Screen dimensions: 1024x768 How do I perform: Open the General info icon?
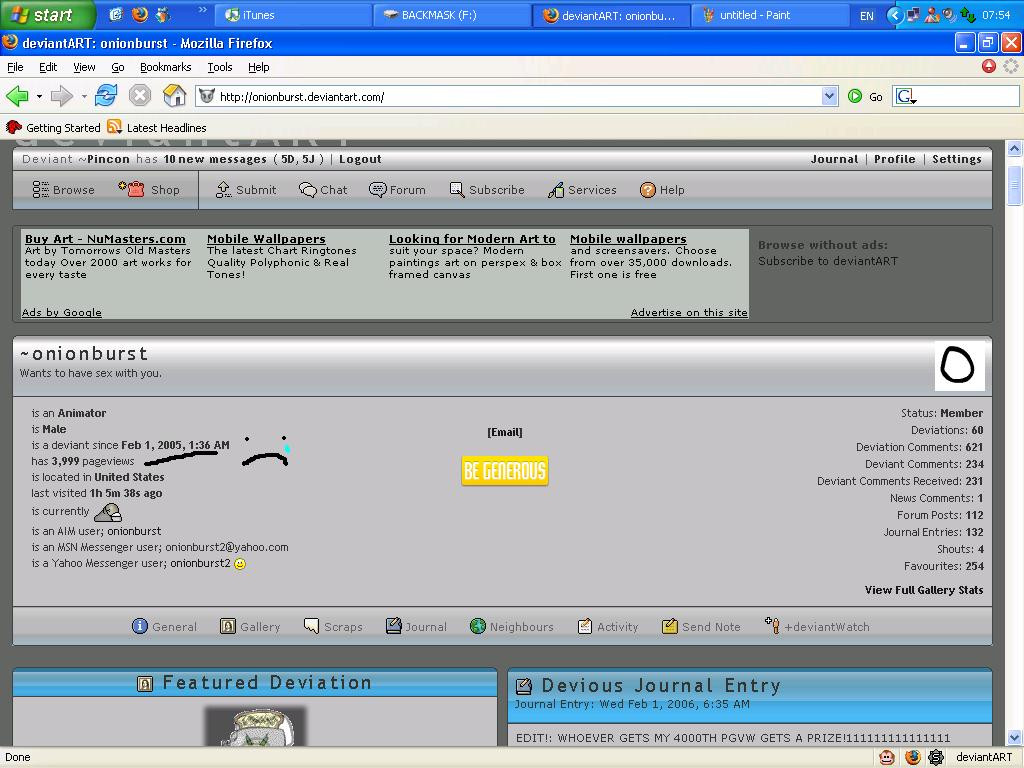coord(140,626)
